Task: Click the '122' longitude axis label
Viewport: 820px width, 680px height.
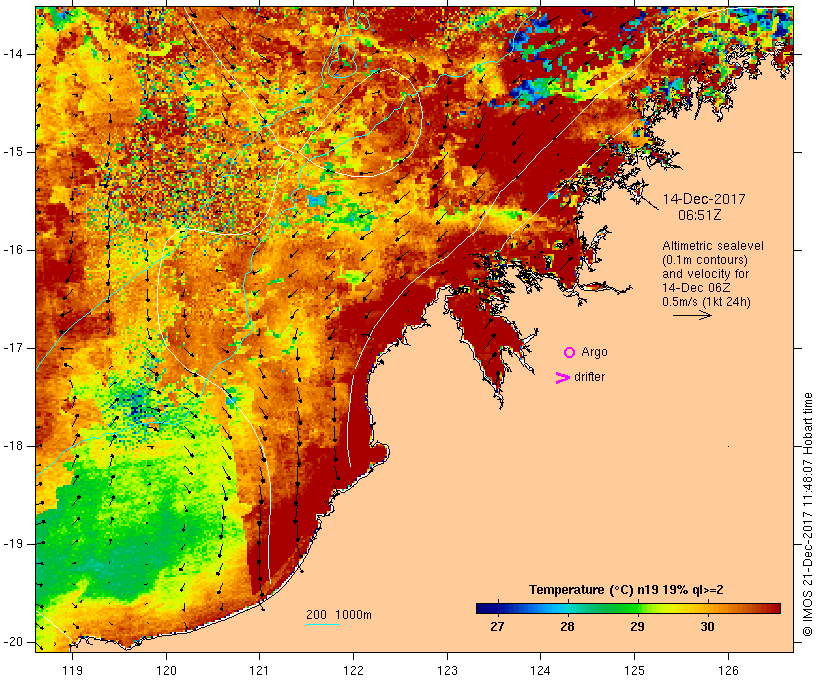Action: [x=354, y=670]
